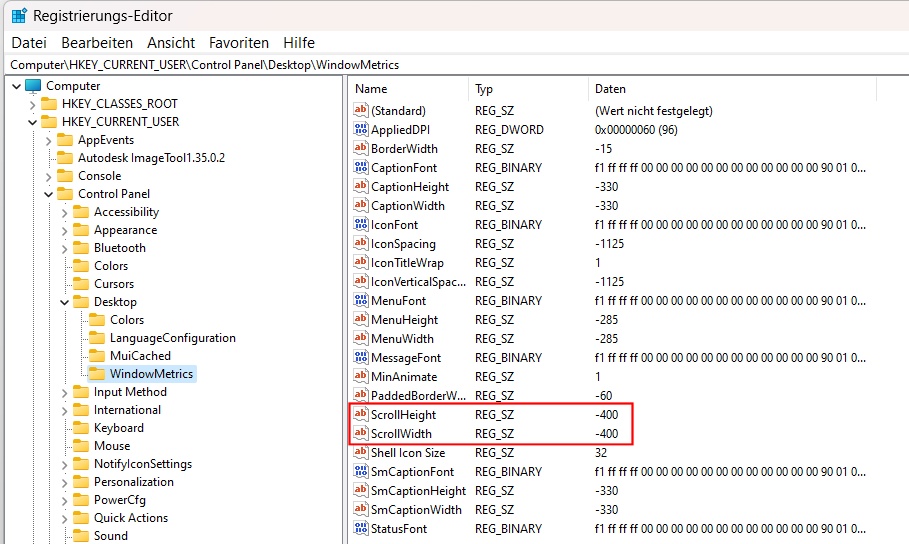Click the HKEY_CLASSES_ROOT folder icon
The height and width of the screenshot is (544, 909).
pos(49,104)
